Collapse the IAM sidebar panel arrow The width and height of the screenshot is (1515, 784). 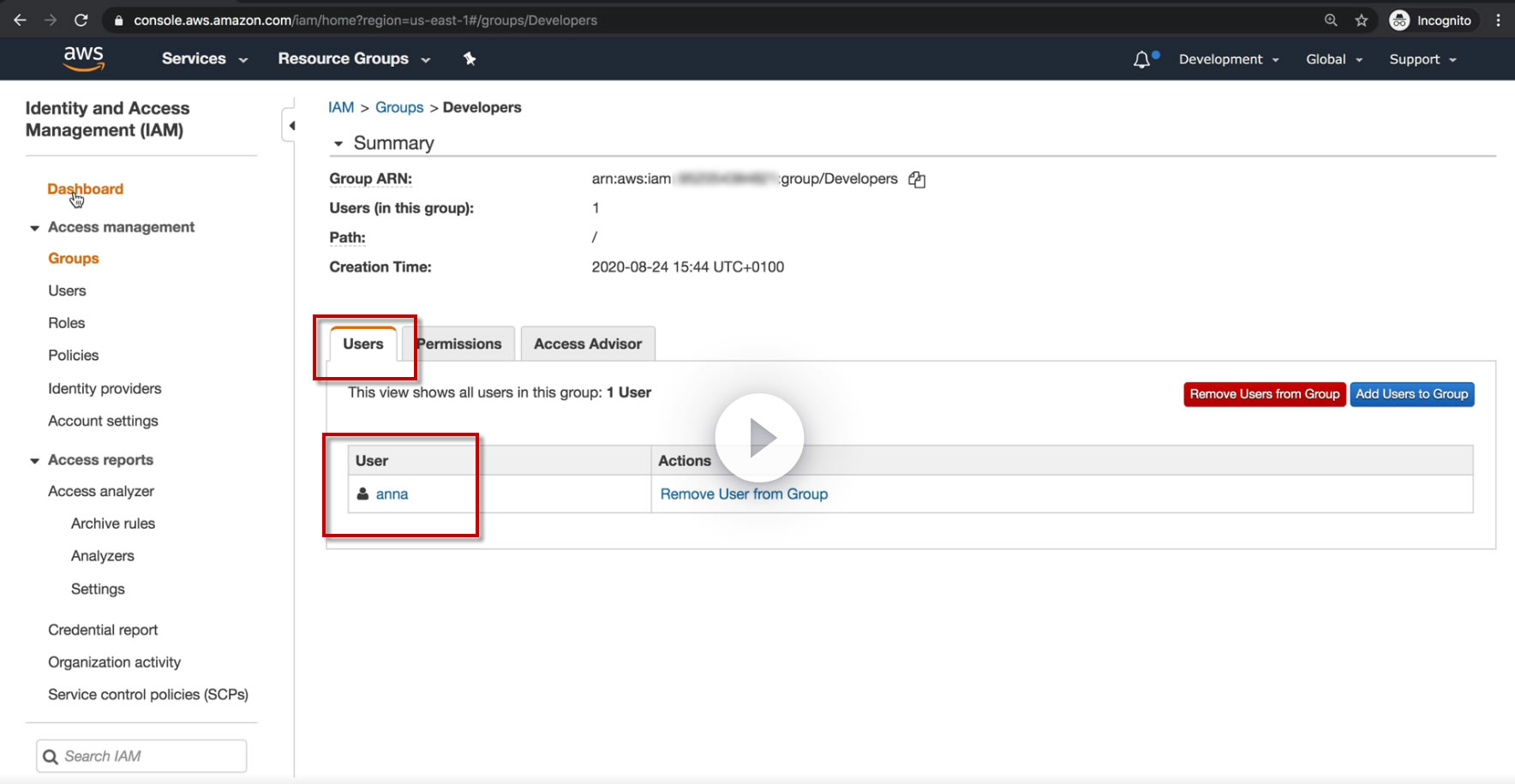click(290, 126)
